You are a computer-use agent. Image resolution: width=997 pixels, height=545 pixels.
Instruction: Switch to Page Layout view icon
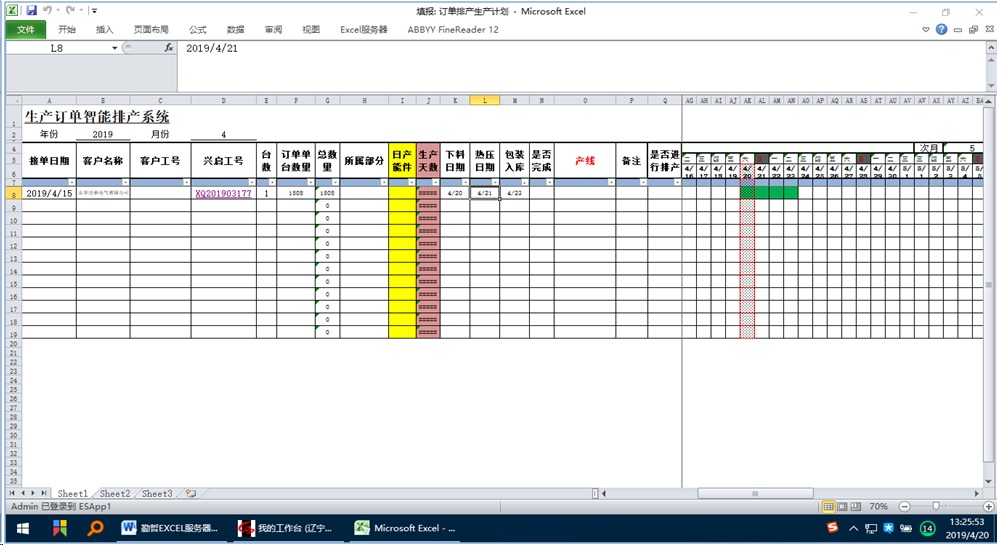click(x=842, y=507)
